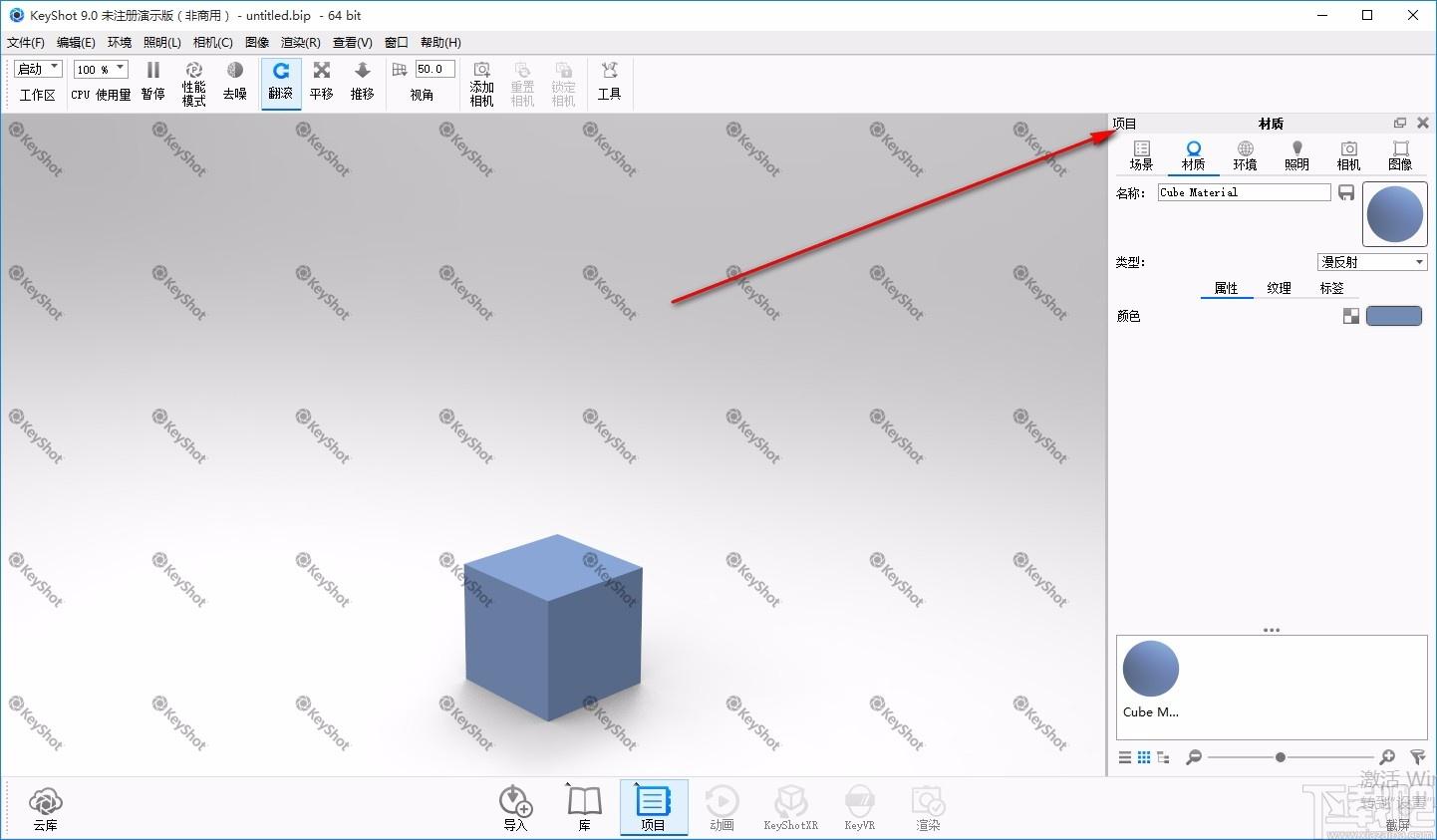Image resolution: width=1437 pixels, height=840 pixels.
Task: Switch material list to list view
Action: tap(1125, 758)
